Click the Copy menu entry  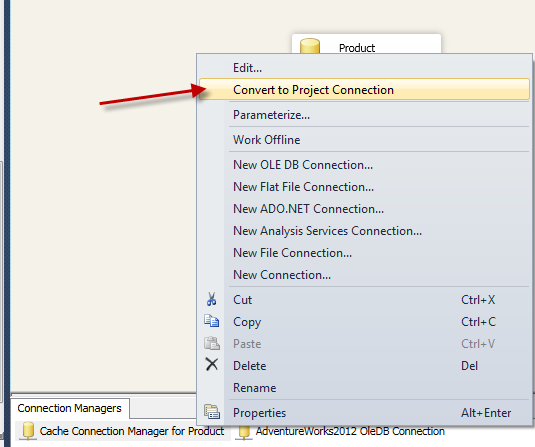[364, 322]
